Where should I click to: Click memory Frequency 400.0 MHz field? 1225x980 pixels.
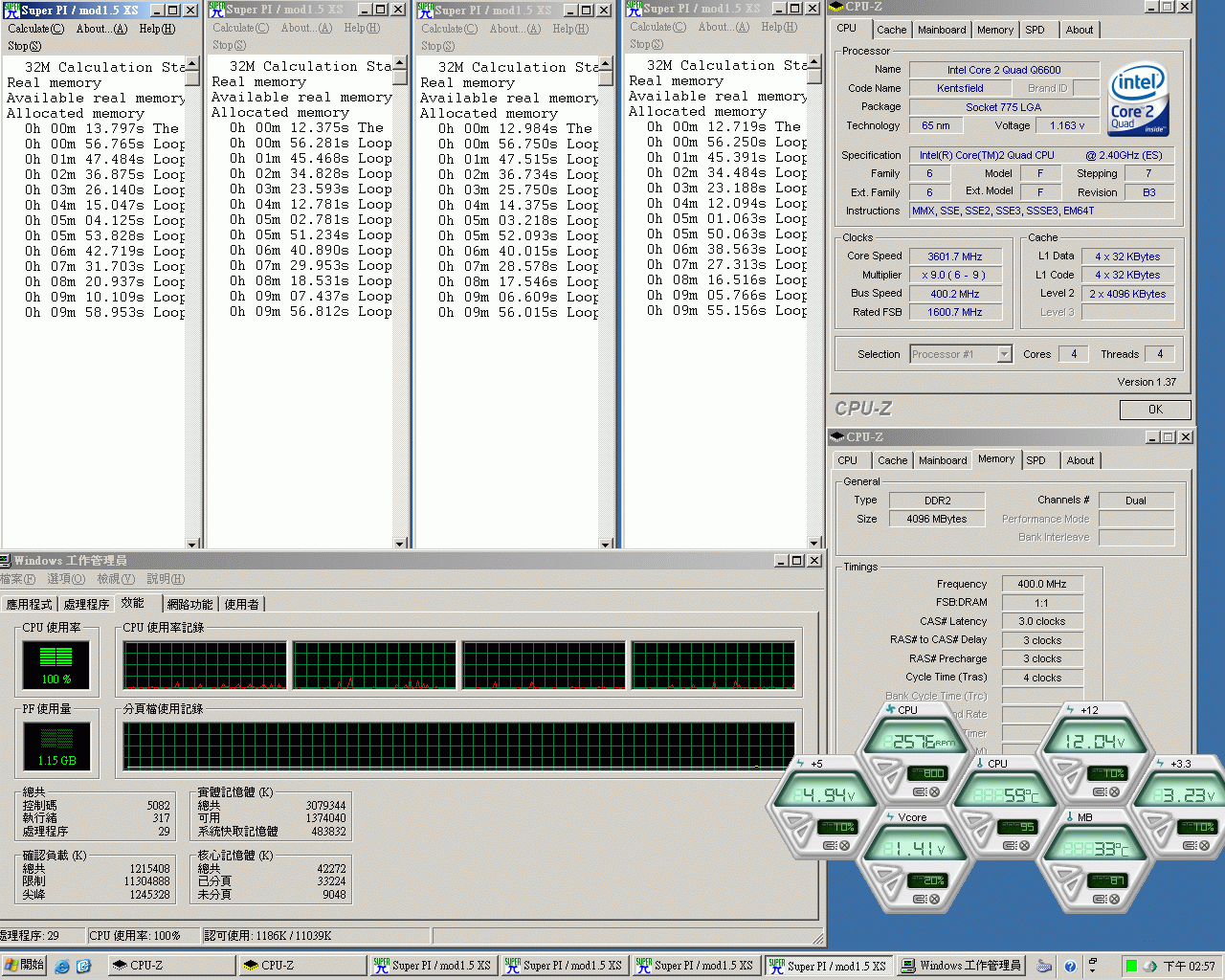point(1042,584)
